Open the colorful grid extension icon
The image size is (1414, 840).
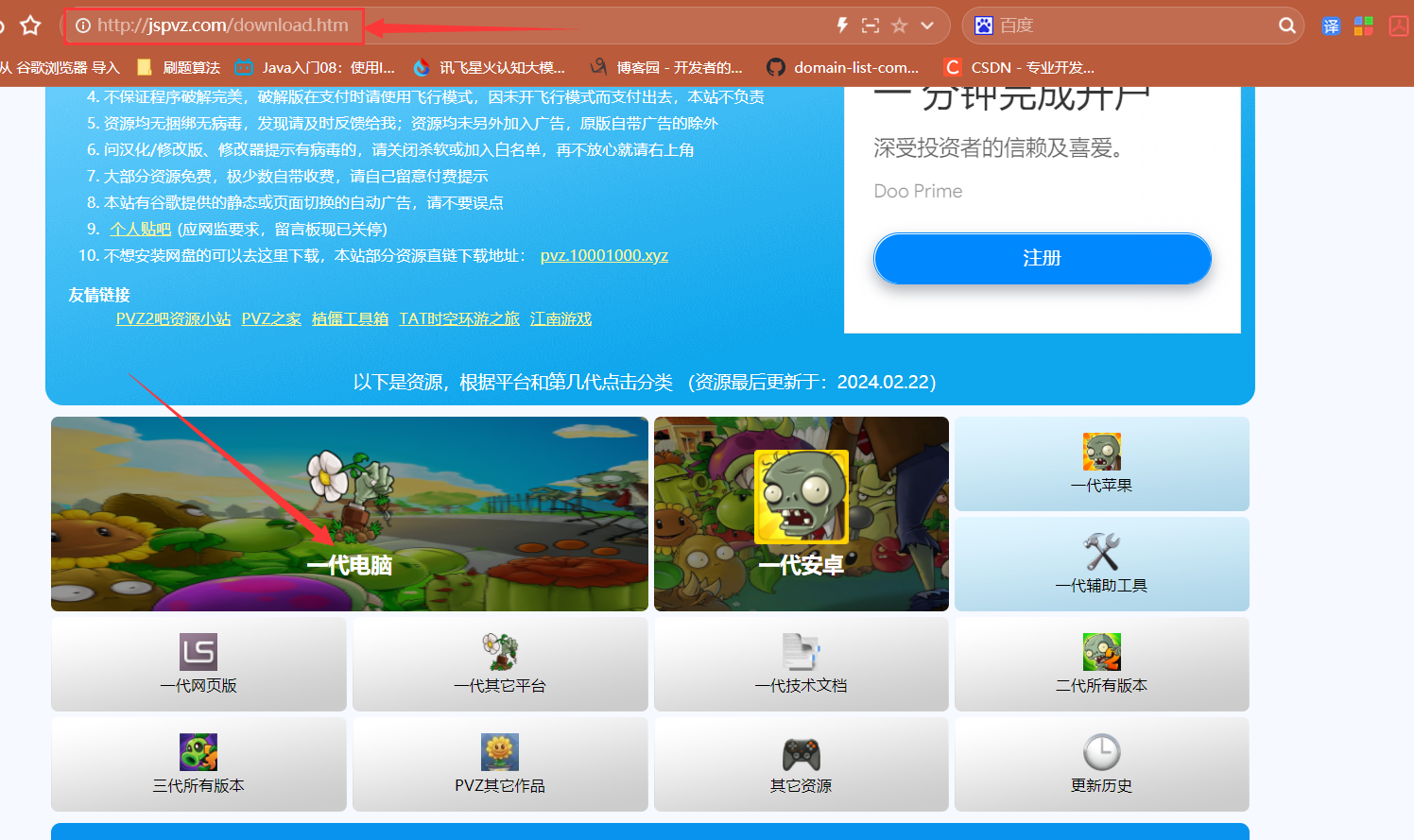click(x=1363, y=26)
